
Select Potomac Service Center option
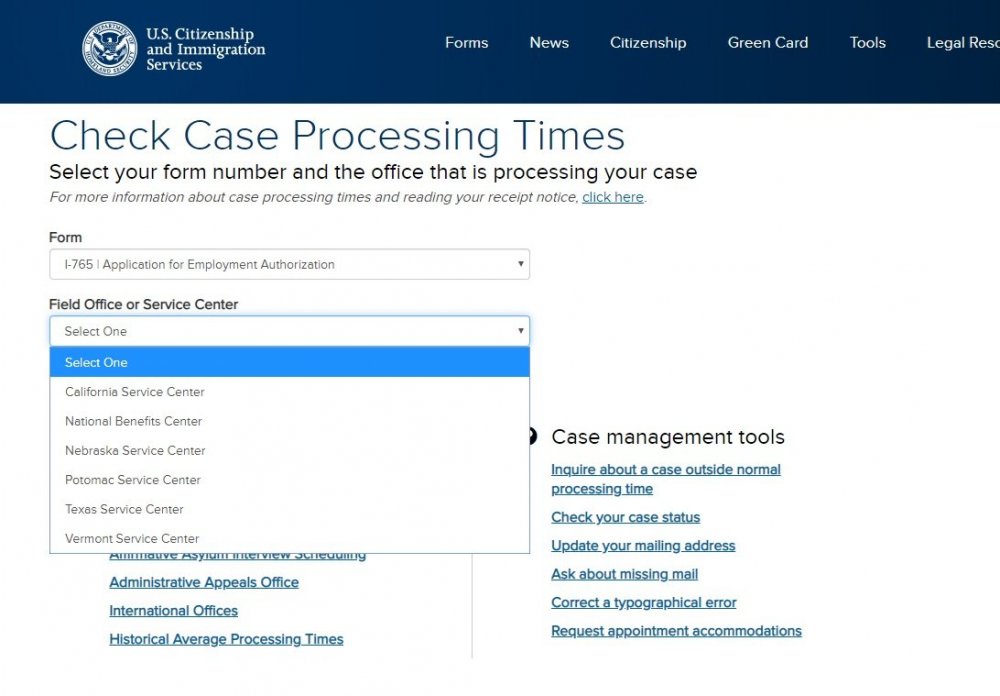290,480
